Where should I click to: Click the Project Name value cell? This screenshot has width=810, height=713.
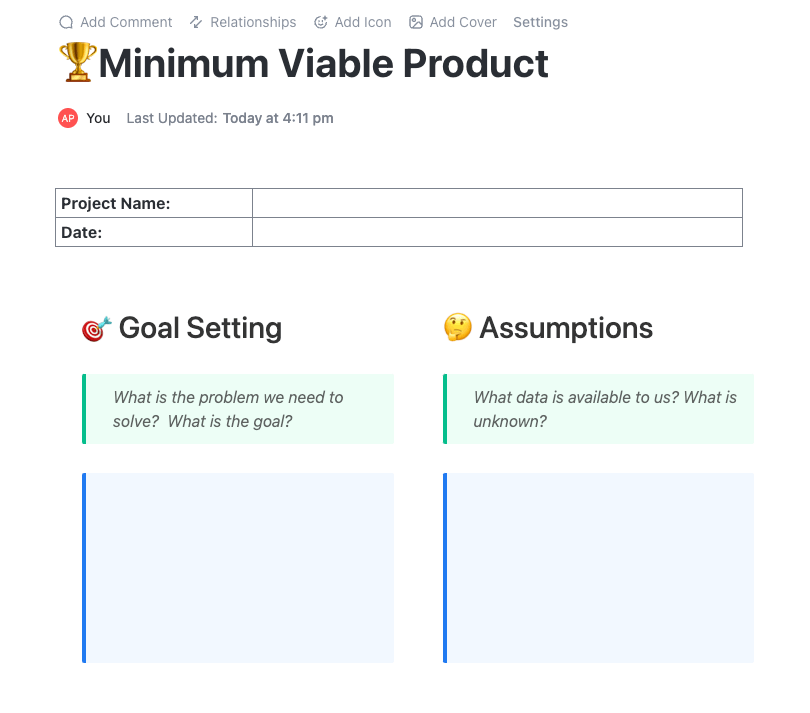tap(497, 203)
